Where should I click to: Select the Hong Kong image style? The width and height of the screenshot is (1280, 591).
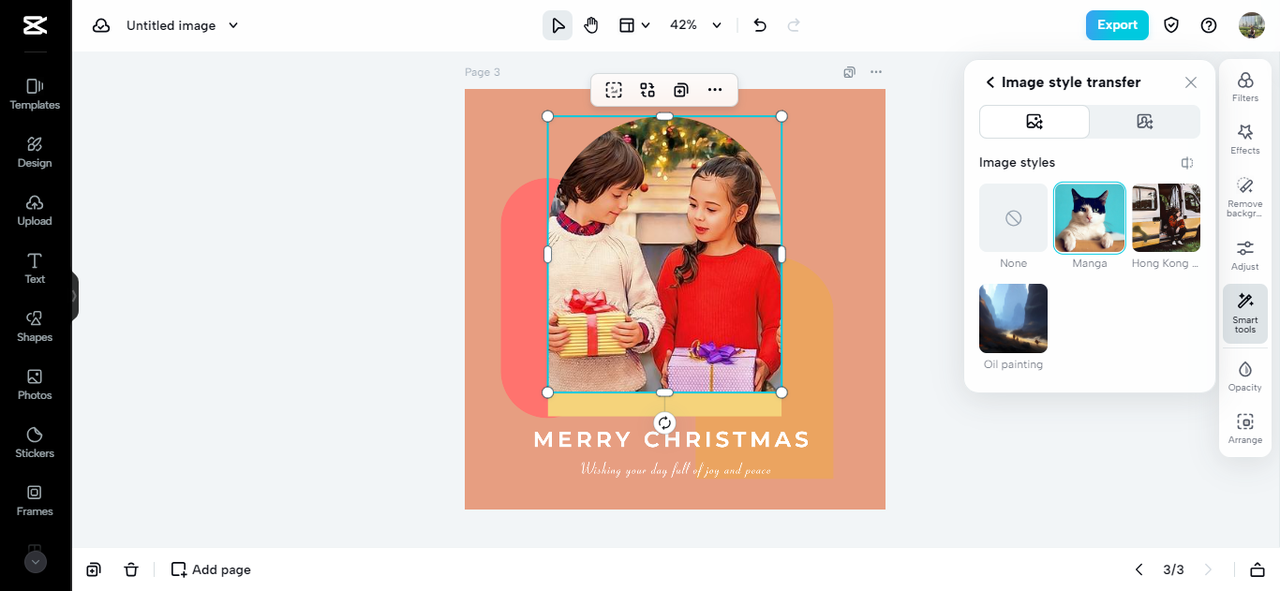[1166, 218]
